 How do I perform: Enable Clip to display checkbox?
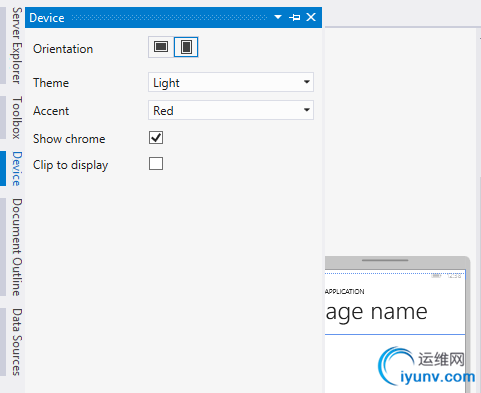[156, 164]
